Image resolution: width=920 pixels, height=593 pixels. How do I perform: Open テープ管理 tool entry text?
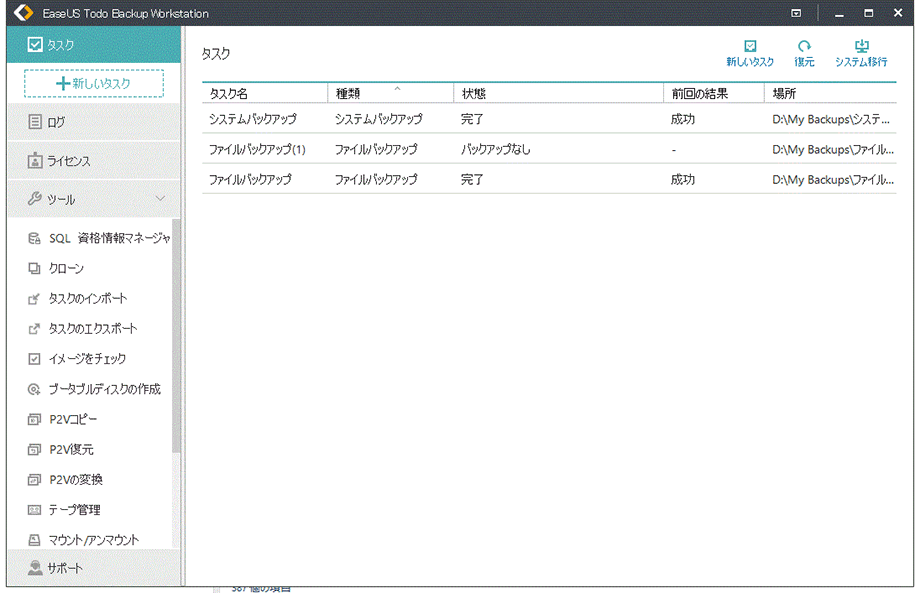pyautogui.click(x=75, y=510)
